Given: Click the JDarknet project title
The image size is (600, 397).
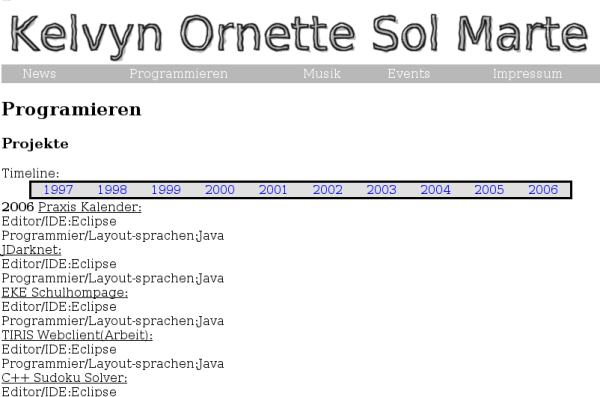Looking at the screenshot, I should (x=31, y=250).
